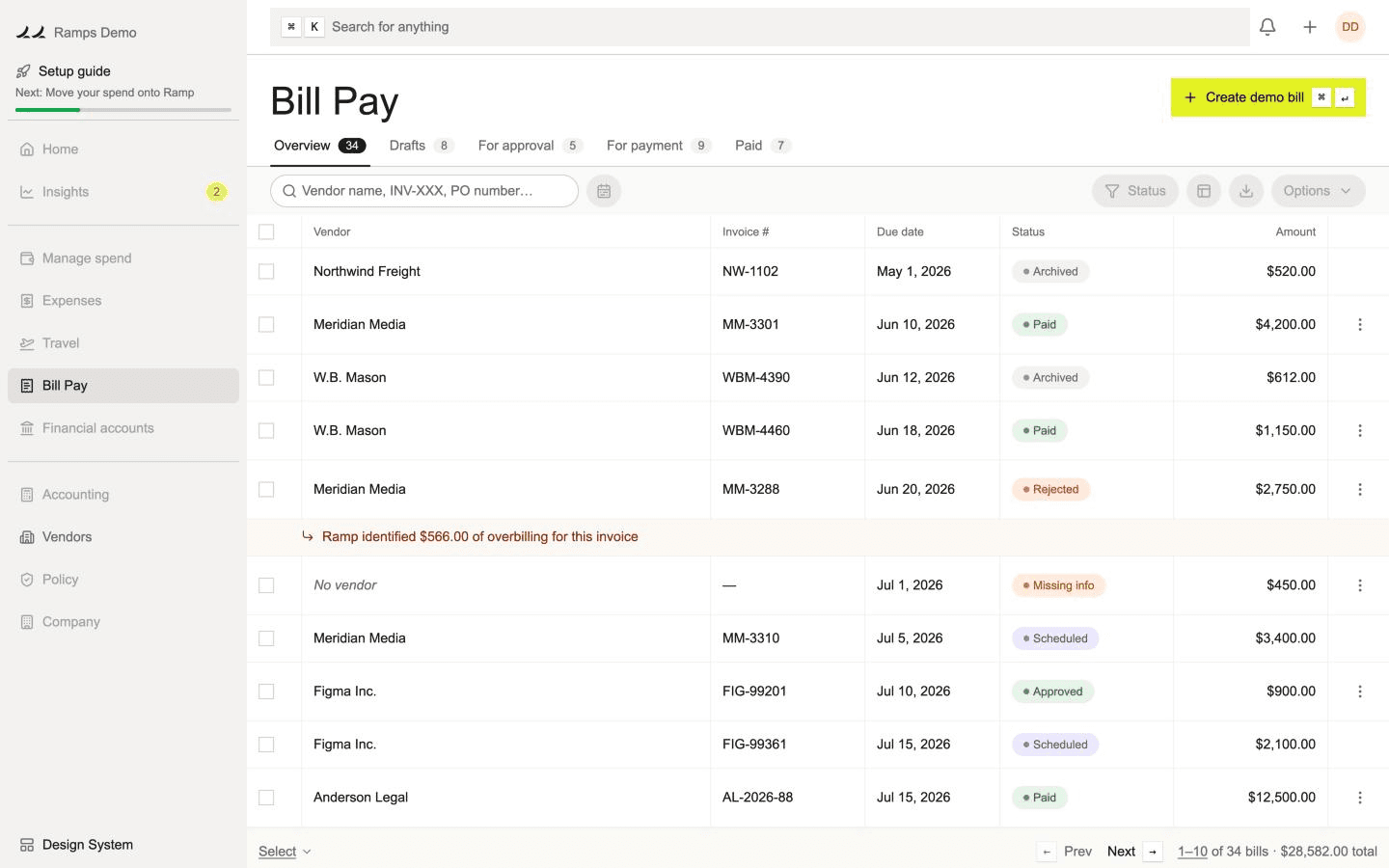
Task: Open Travel in the sidebar
Action: tap(123, 343)
